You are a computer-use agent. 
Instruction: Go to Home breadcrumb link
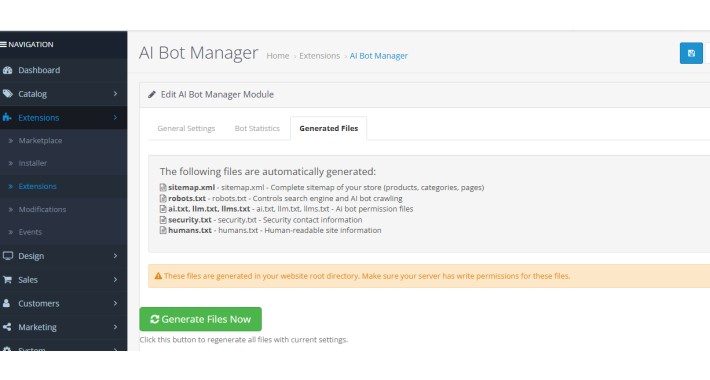point(278,56)
